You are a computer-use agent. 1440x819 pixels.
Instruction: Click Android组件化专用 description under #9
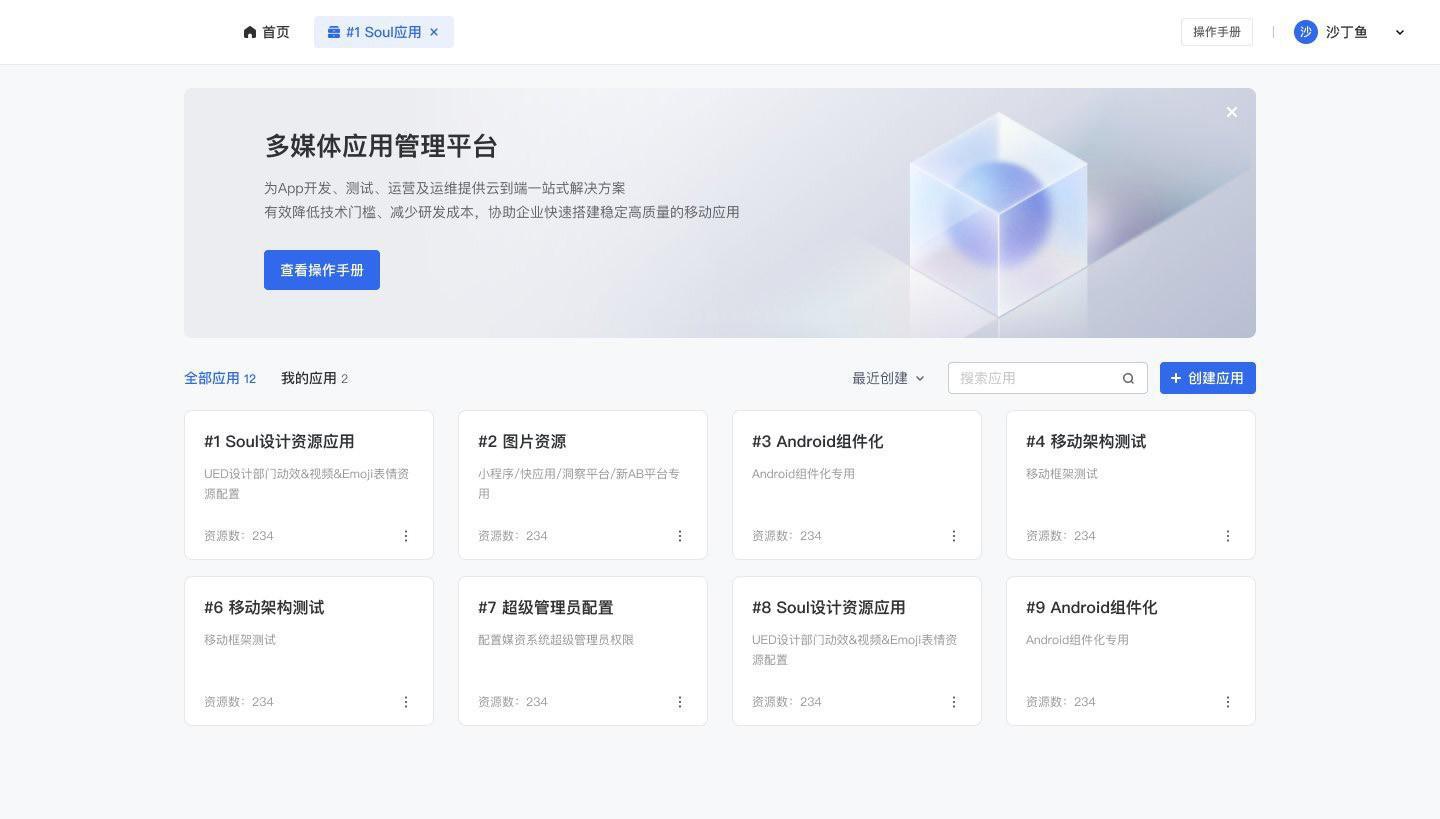click(x=1077, y=640)
